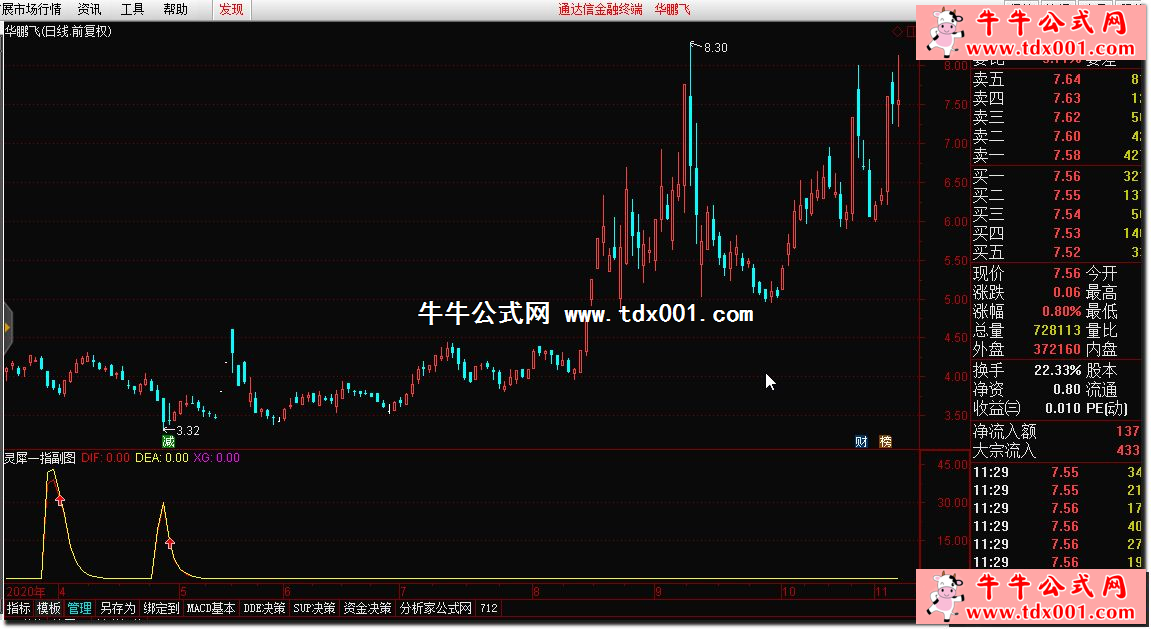
Task: Click the 买四 7.53 order row
Action: pos(1057,233)
